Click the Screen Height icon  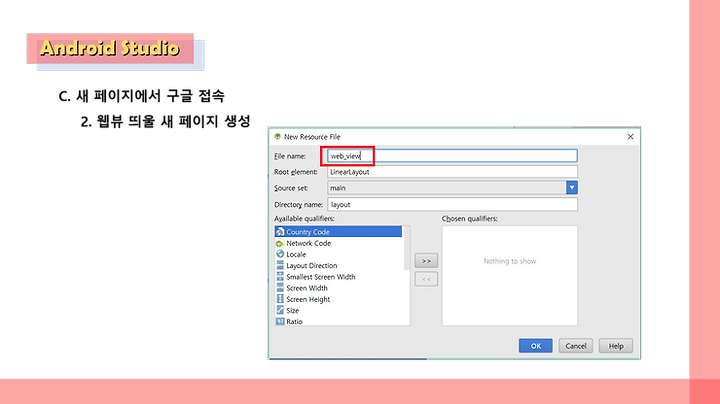click(x=280, y=299)
